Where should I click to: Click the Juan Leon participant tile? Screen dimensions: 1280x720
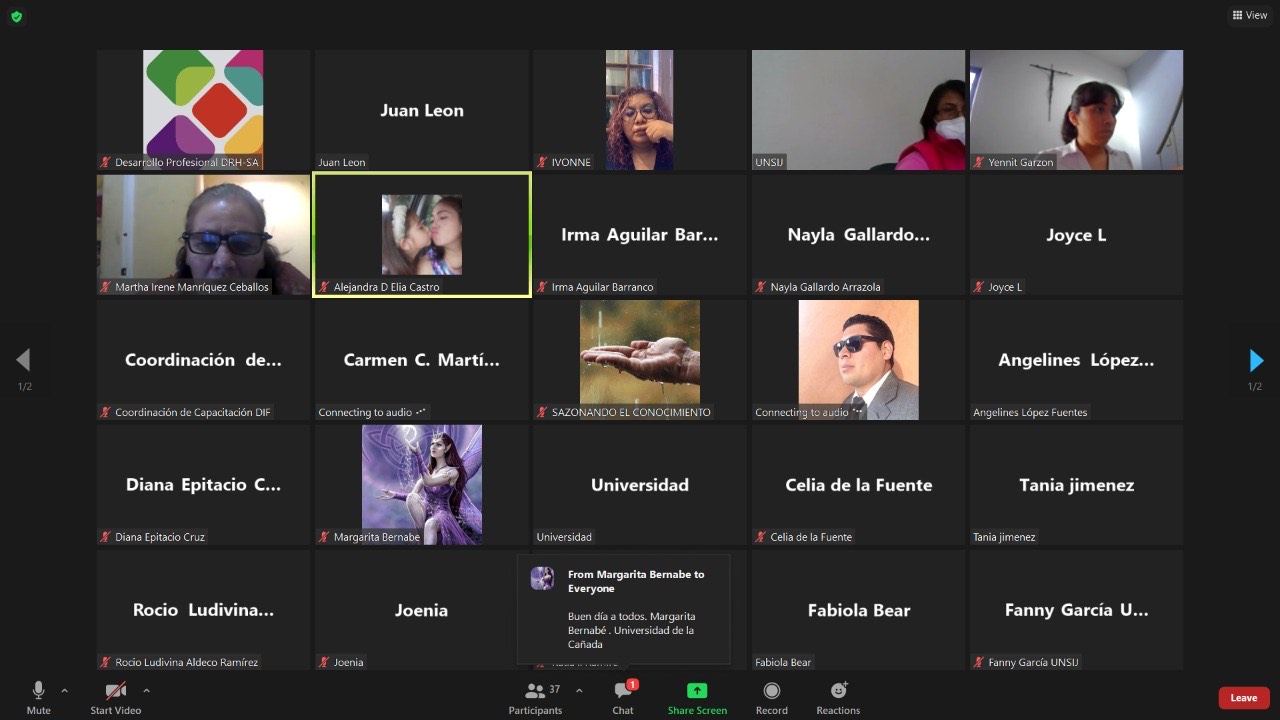(421, 110)
